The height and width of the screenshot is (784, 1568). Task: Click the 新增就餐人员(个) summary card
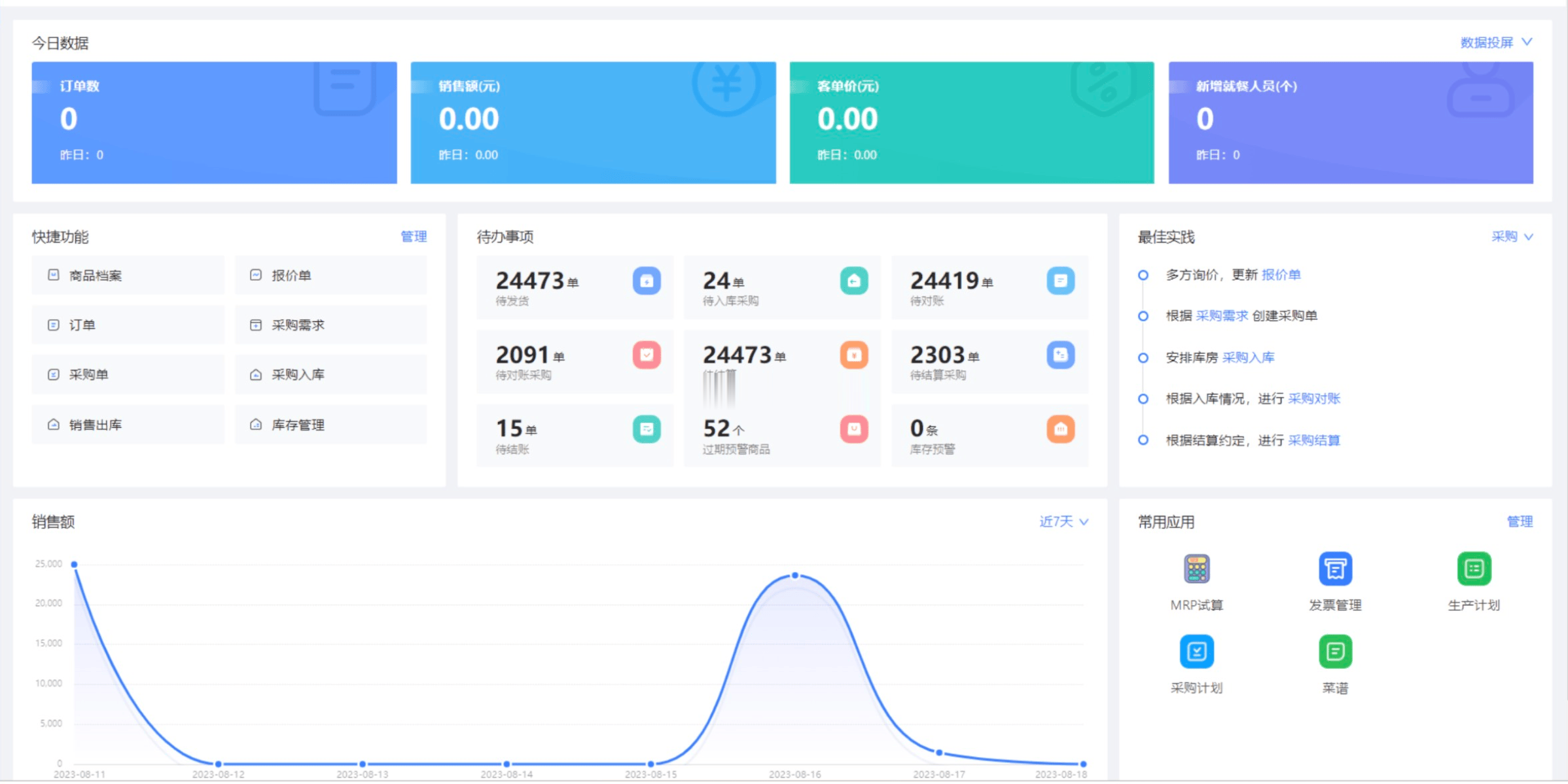click(1351, 123)
